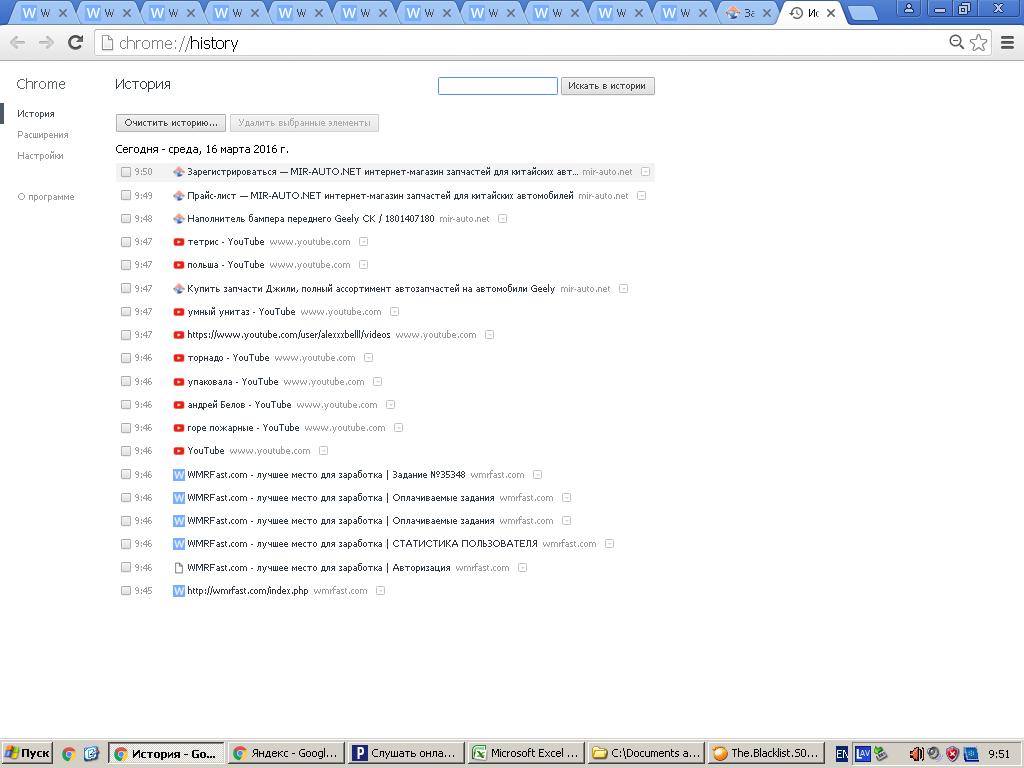1024x768 pixels.
Task: Select the Наполнитель бампера entry checkbox
Action: click(x=126, y=219)
